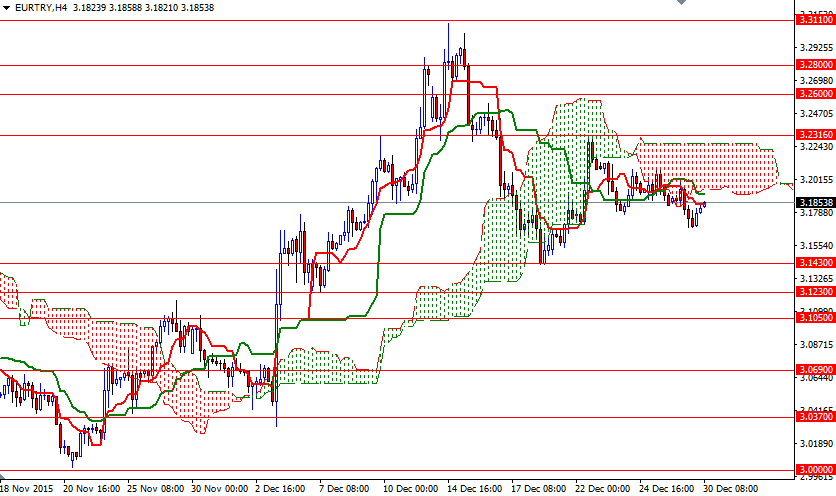
Task: Select the 3.31100 price level label
Action: coord(815,20)
